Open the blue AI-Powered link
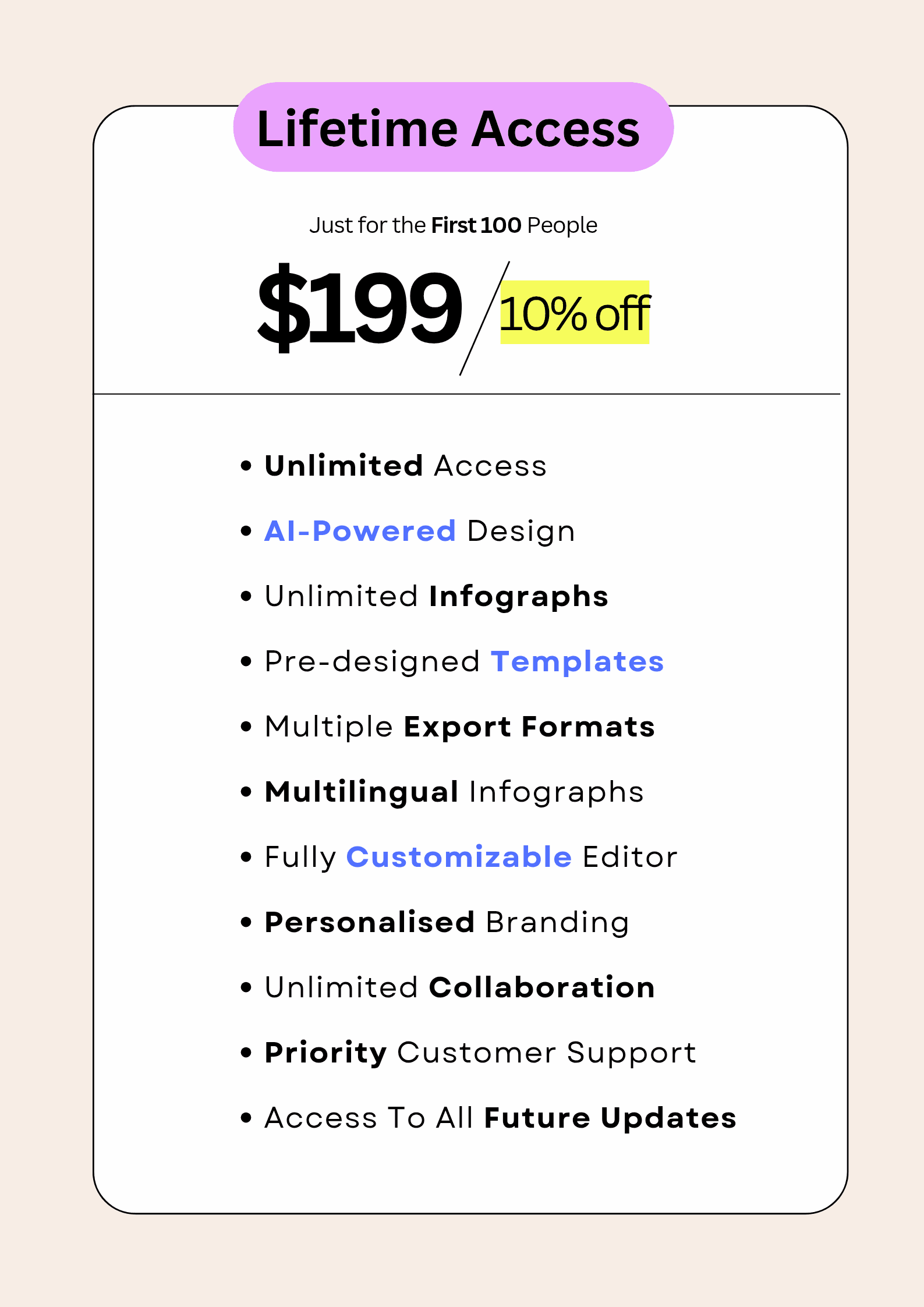Viewport: 924px width, 1307px height. pos(360,531)
